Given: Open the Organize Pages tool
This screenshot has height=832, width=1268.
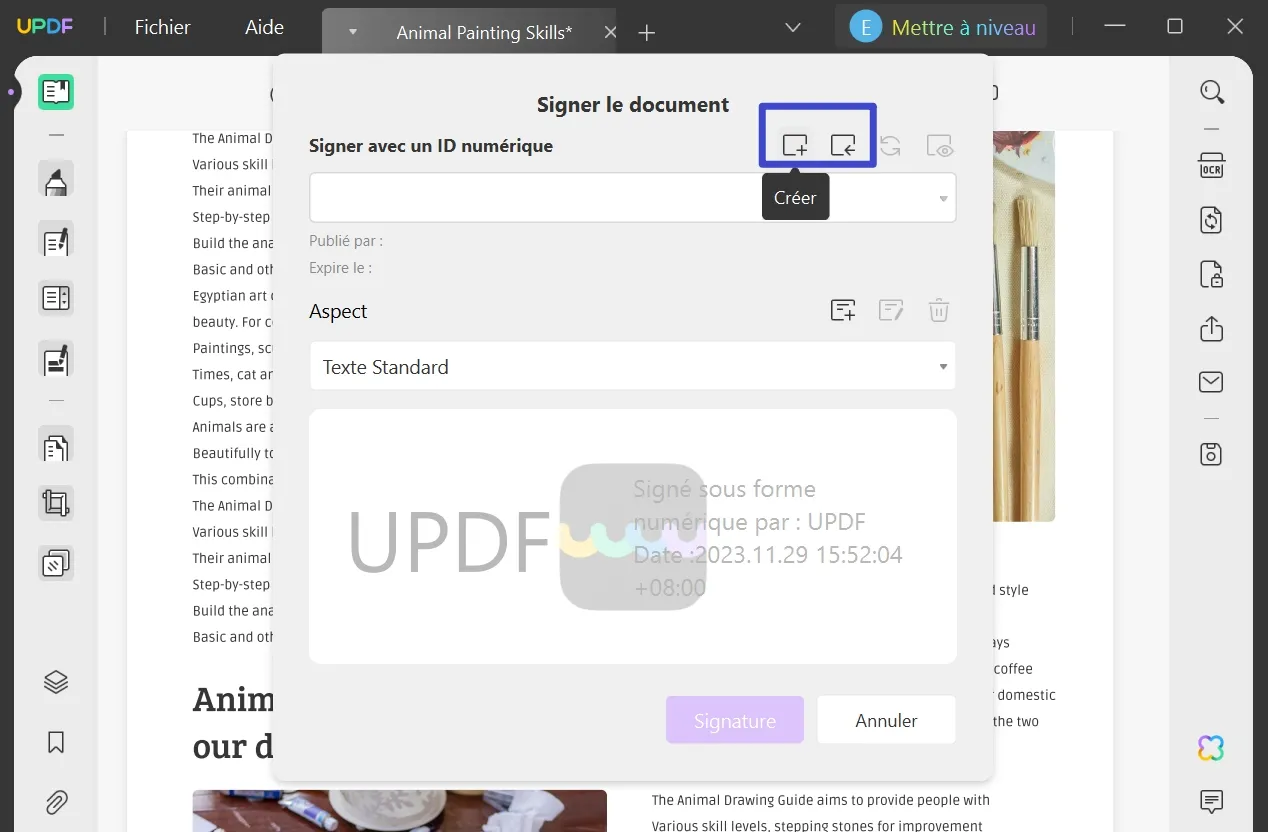Looking at the screenshot, I should click(x=56, y=446).
